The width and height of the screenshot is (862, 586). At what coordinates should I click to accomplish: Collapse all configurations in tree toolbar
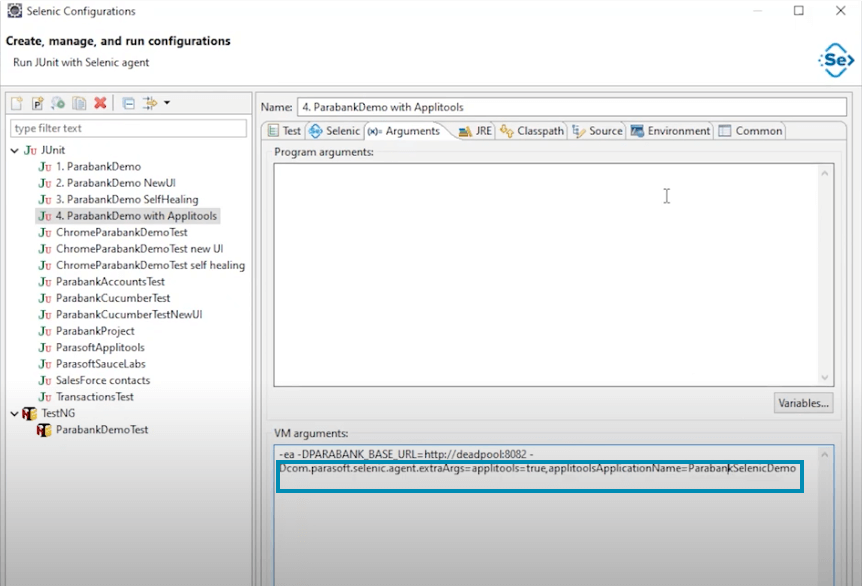click(129, 103)
